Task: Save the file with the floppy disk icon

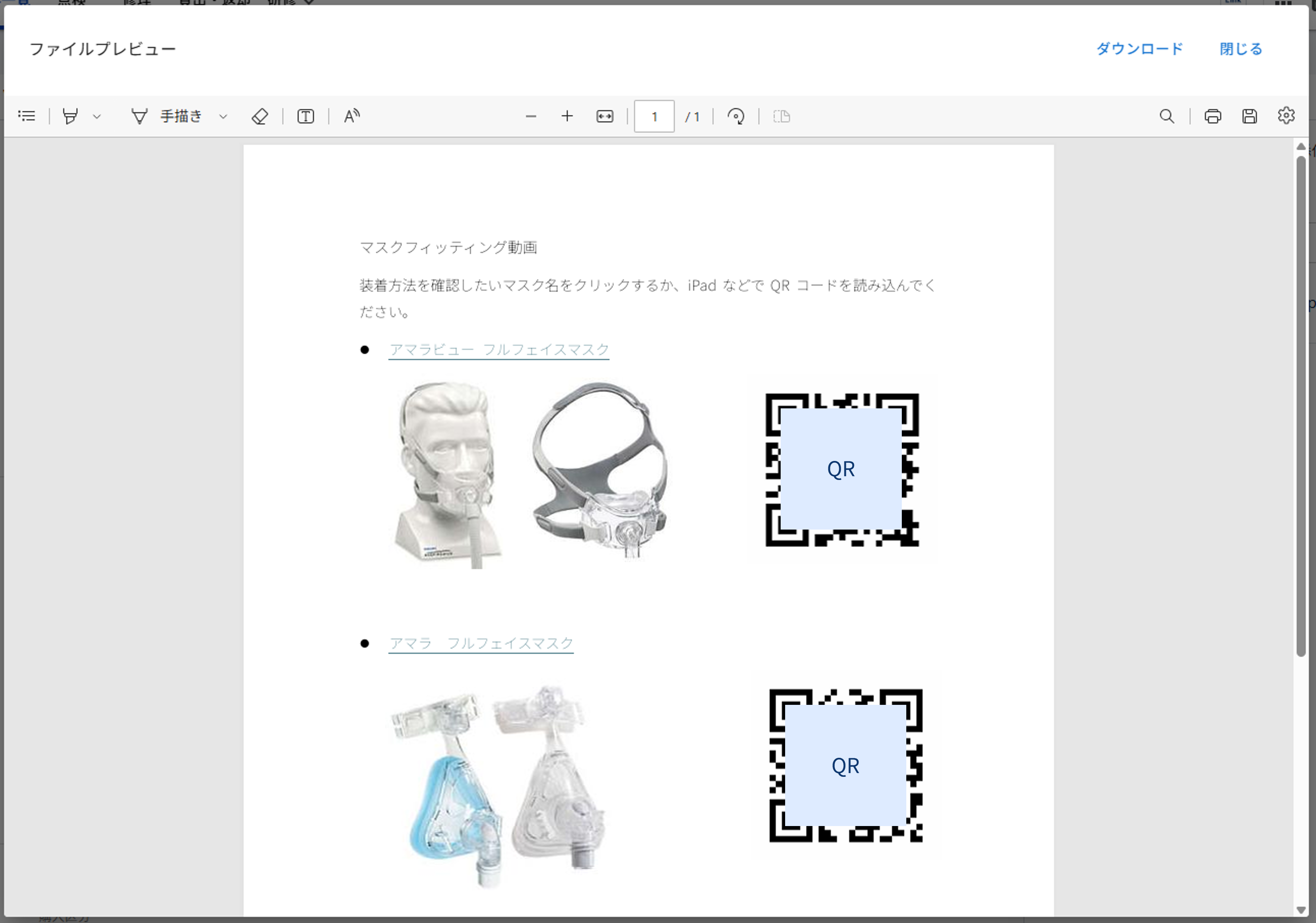Action: coord(1250,116)
